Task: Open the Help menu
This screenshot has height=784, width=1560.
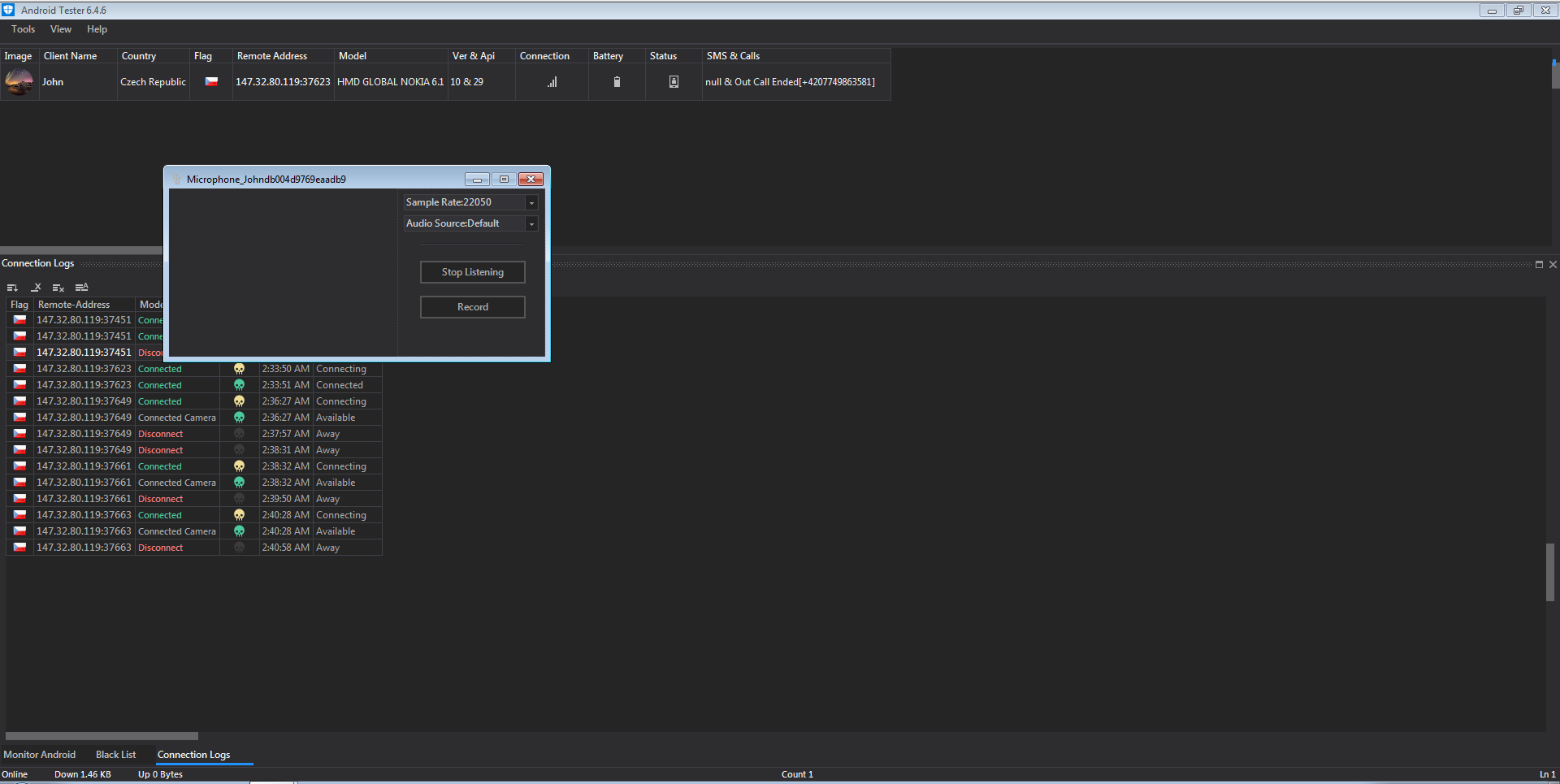Action: [x=97, y=29]
